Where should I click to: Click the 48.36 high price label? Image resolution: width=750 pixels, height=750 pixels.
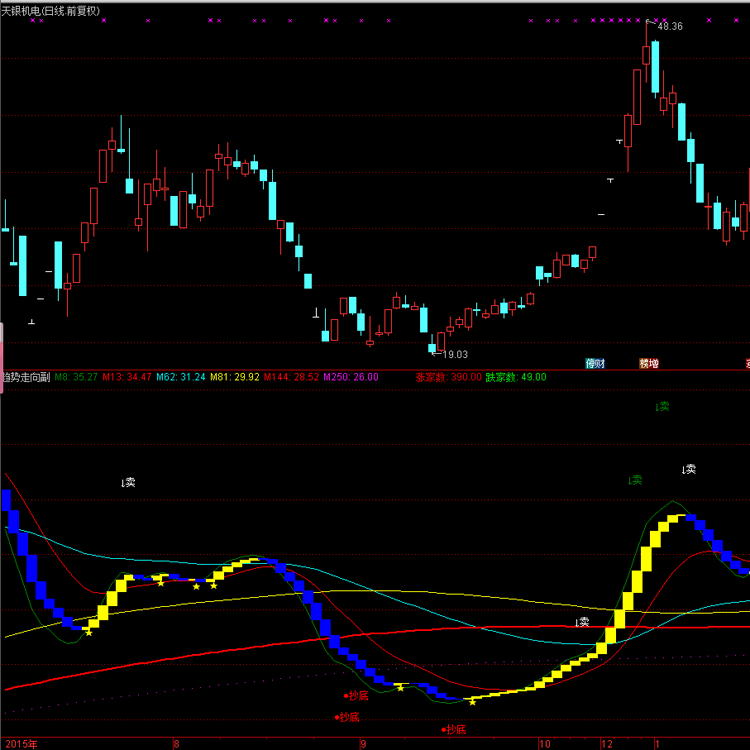coord(668,26)
